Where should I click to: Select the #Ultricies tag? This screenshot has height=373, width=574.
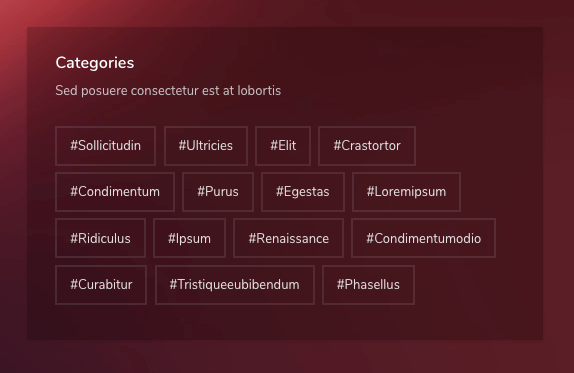click(206, 146)
